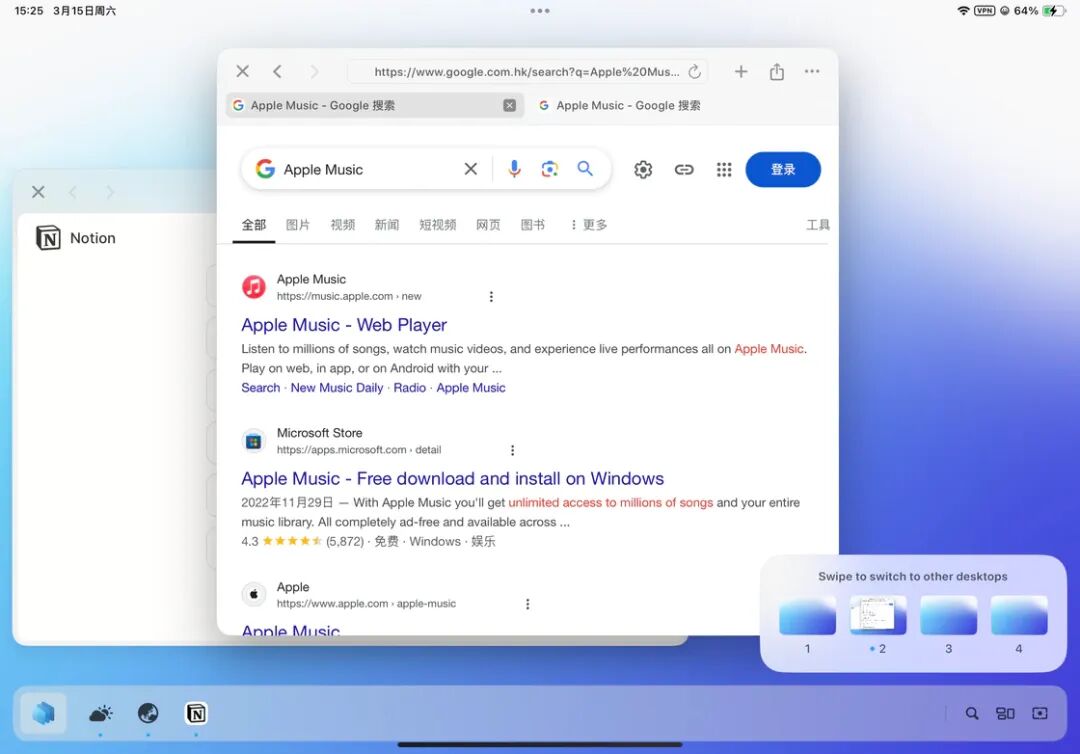Open the 工具 search tools

point(818,225)
